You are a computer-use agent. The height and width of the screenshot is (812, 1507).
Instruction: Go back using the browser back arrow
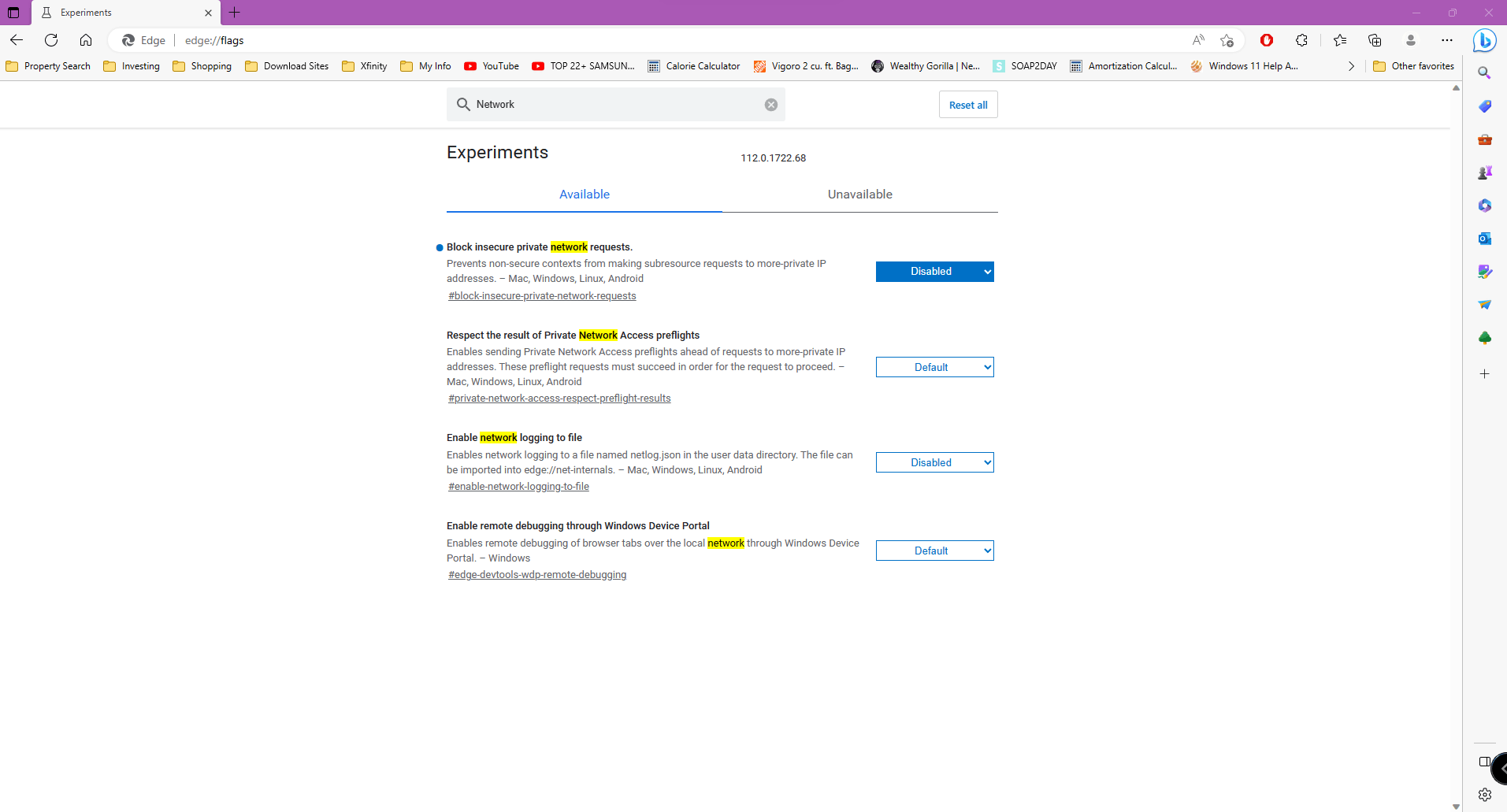[x=17, y=40]
